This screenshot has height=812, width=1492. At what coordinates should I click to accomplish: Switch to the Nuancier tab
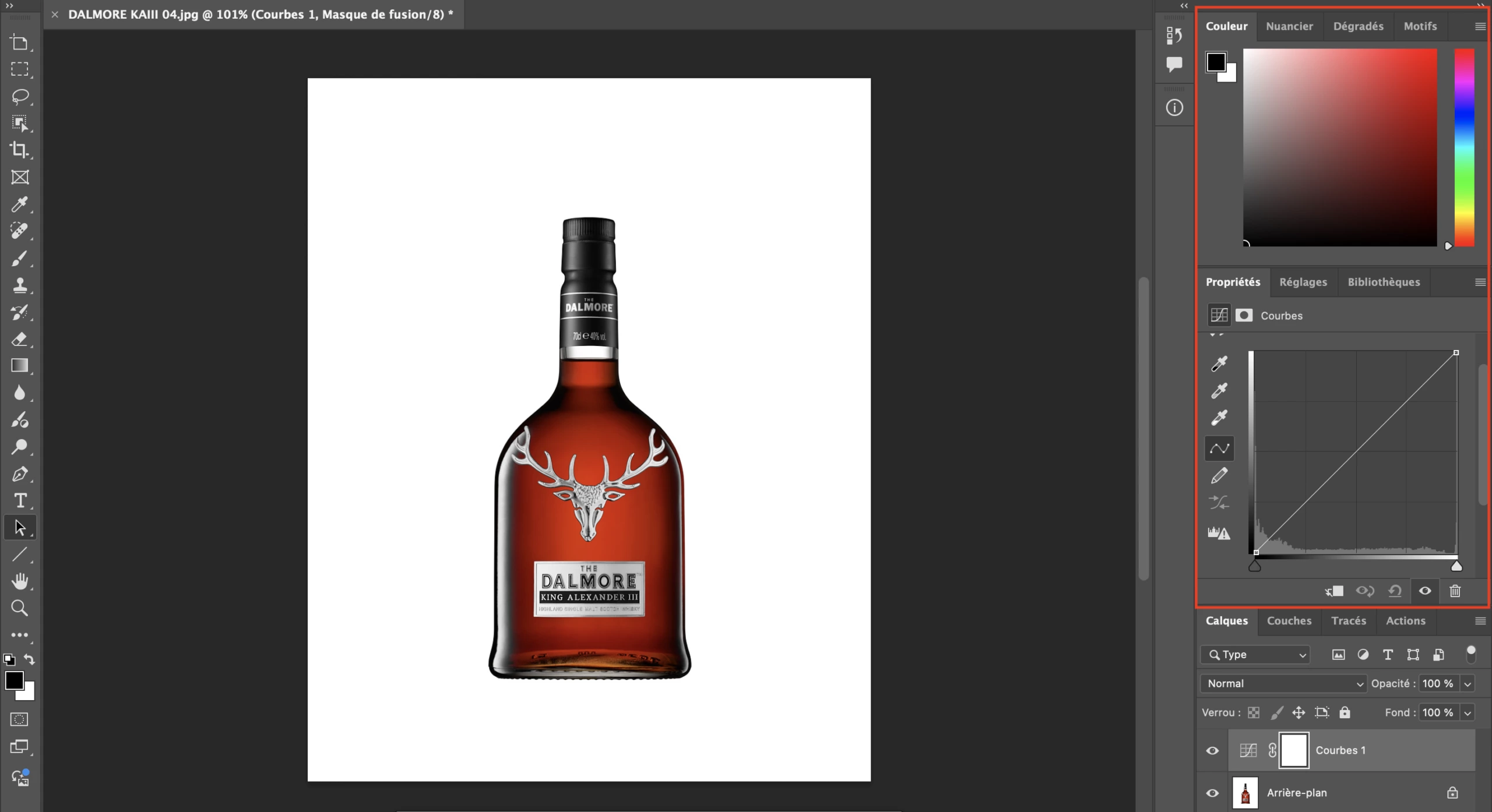click(1290, 26)
